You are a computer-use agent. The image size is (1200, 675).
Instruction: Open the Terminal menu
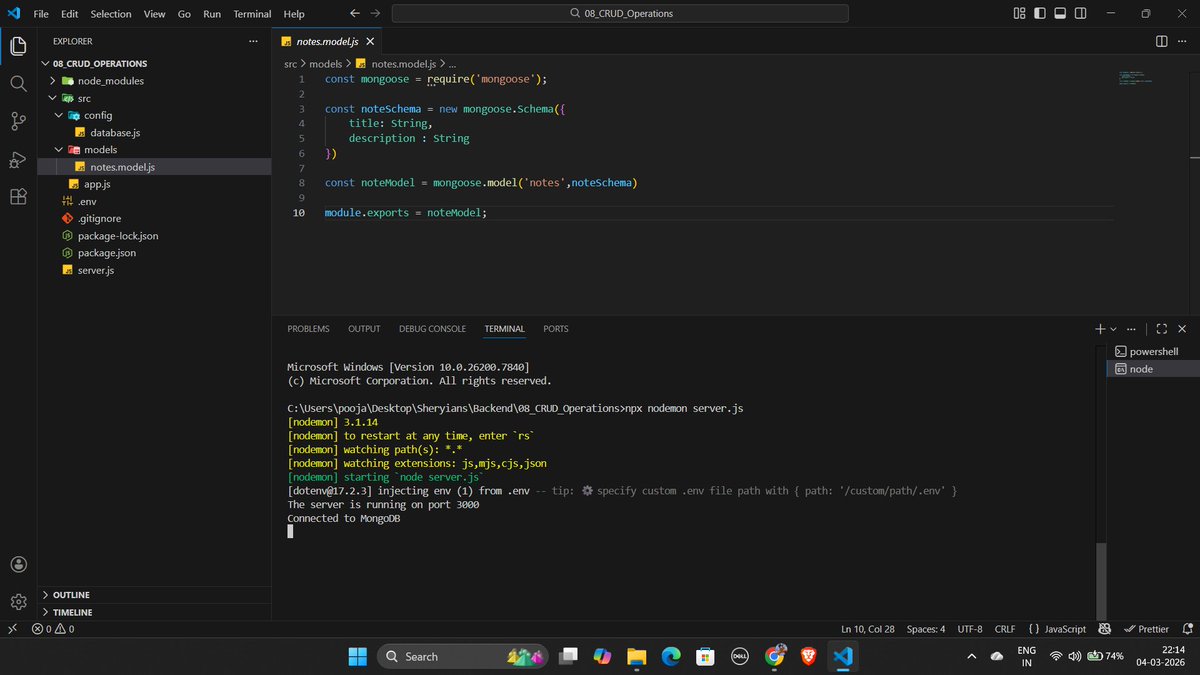tap(252, 14)
